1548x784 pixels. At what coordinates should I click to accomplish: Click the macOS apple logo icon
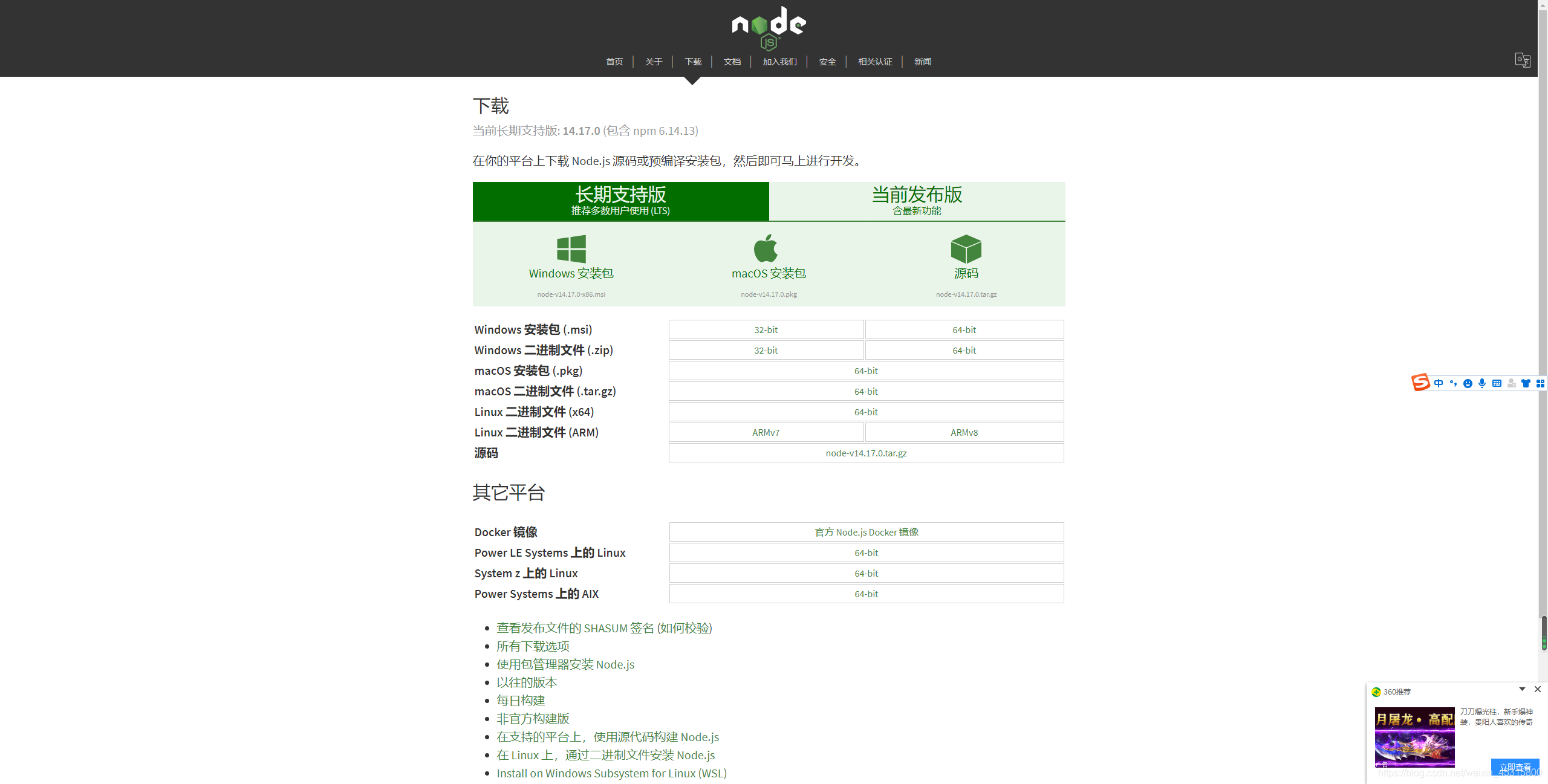pyautogui.click(x=766, y=248)
